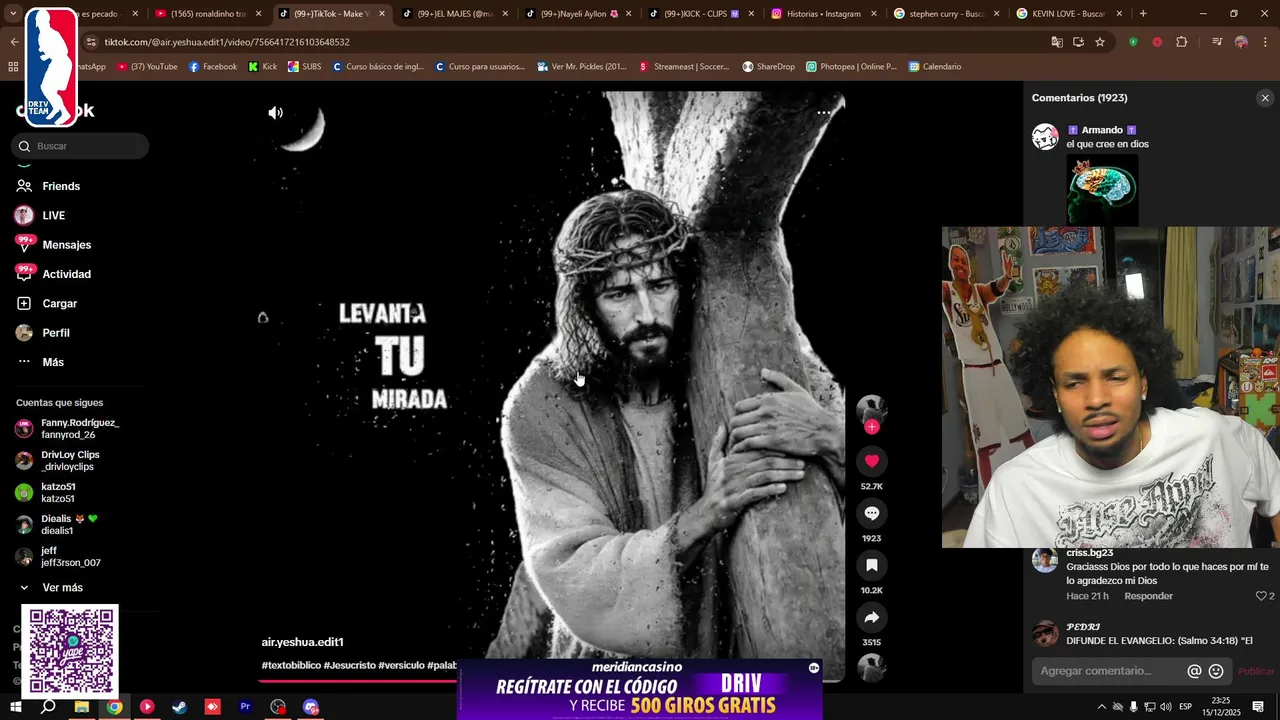This screenshot has width=1280, height=720.
Task: Switch to the Historias Instagram tab
Action: 825,14
